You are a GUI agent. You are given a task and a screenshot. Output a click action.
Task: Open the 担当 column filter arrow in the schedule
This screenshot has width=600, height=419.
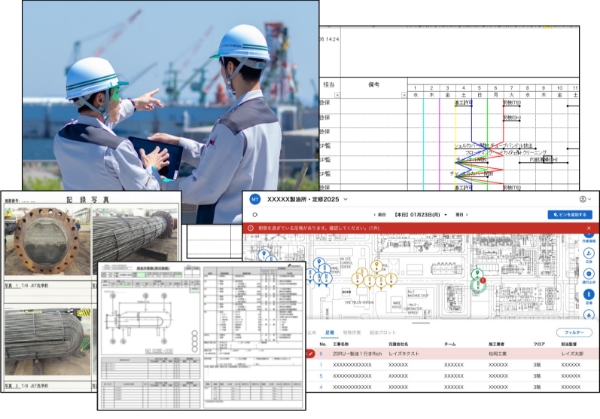[x=337, y=95]
